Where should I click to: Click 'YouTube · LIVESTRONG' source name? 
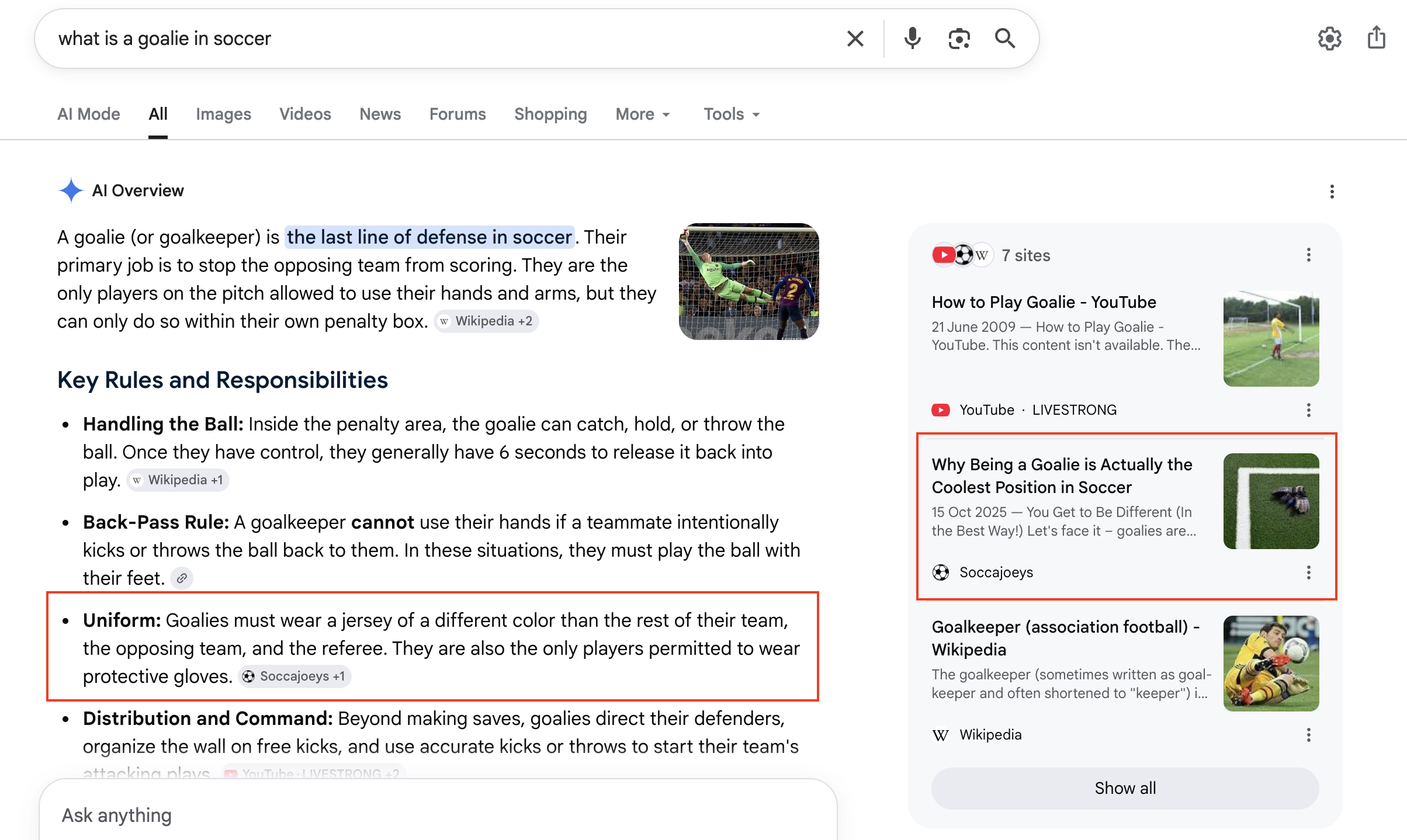pos(1038,410)
